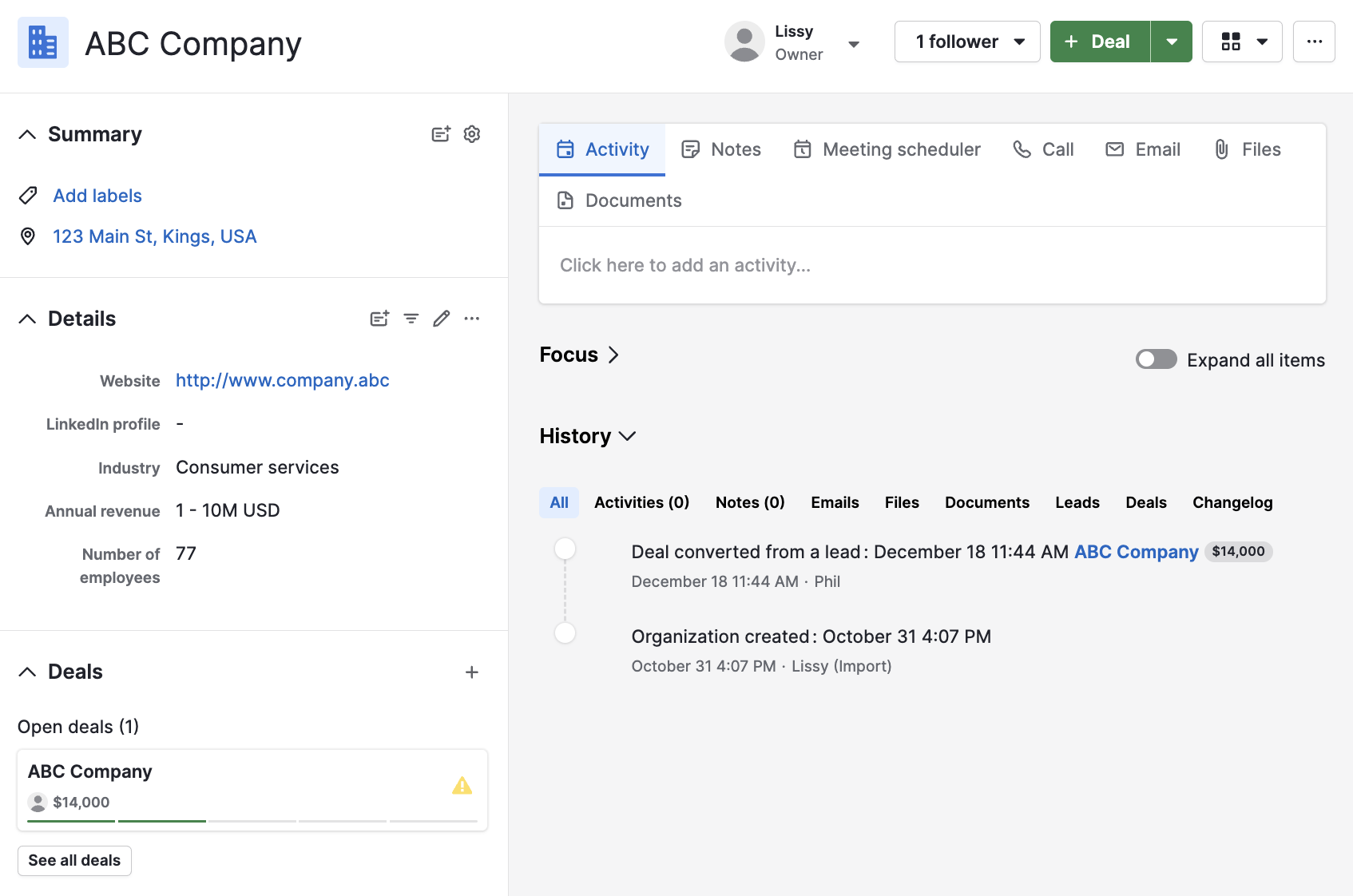The height and width of the screenshot is (896, 1353).
Task: Click the deal pipeline progress bar
Action: click(252, 820)
